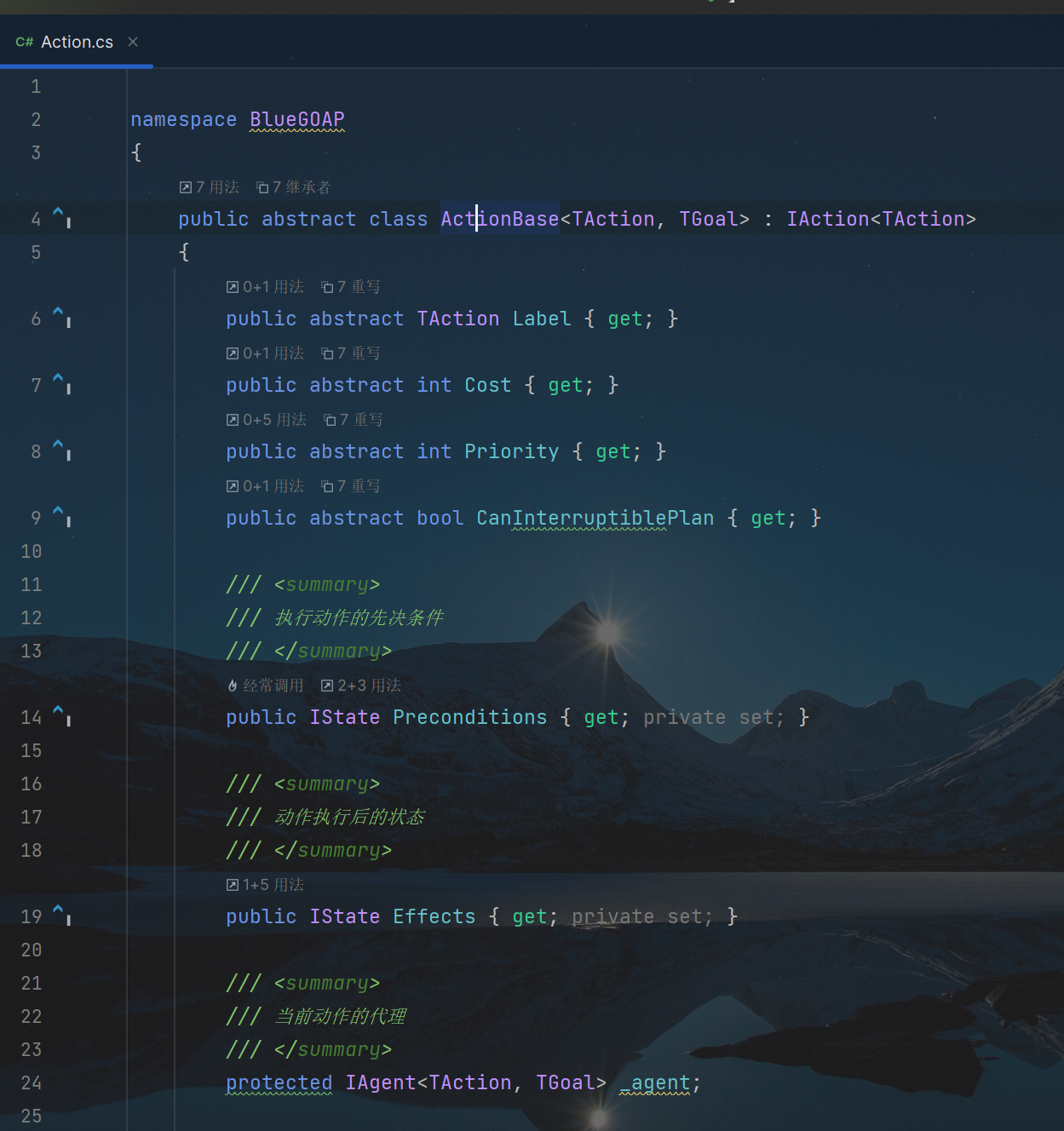Open "7 重写" overrides lens above Label
Image resolution: width=1064 pixels, height=1131 pixels.
point(351,287)
